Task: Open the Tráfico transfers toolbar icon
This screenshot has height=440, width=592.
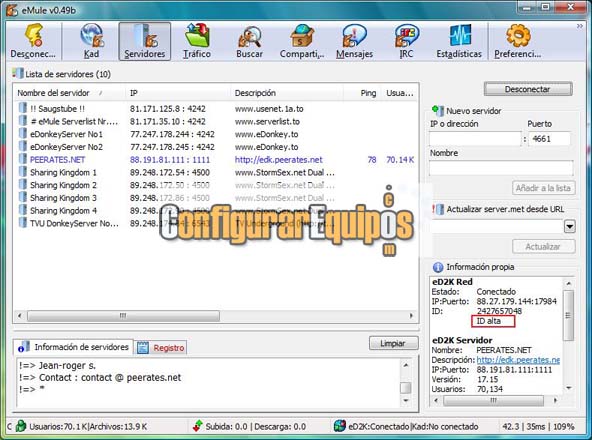Action: point(197,35)
